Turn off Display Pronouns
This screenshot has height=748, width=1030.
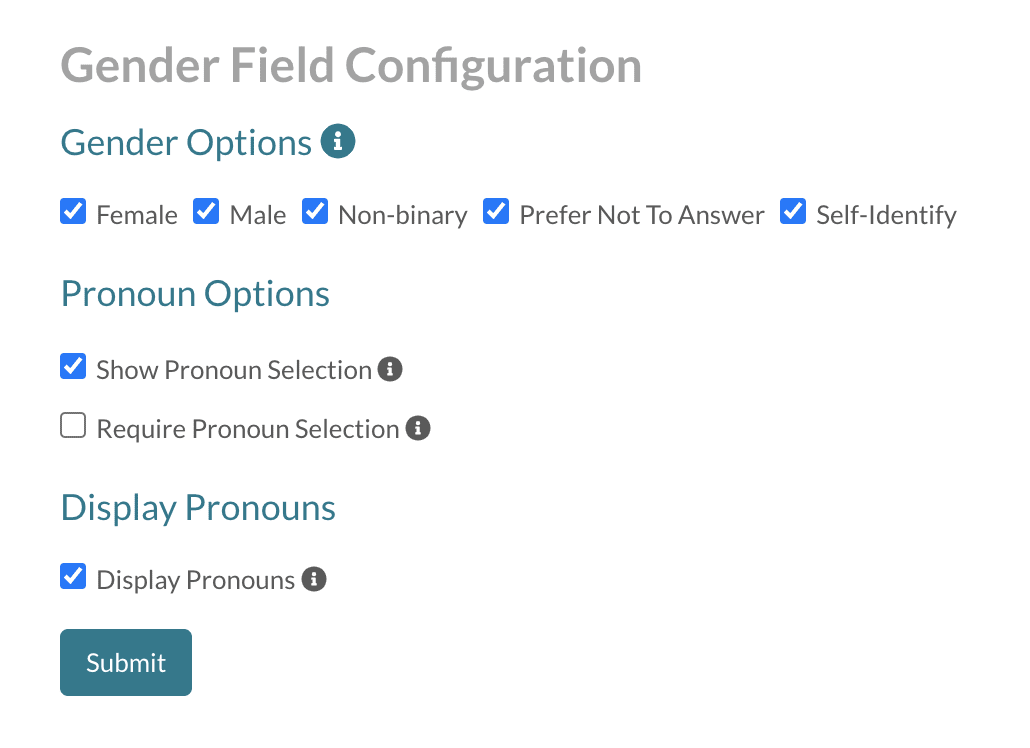pyautogui.click(x=72, y=576)
